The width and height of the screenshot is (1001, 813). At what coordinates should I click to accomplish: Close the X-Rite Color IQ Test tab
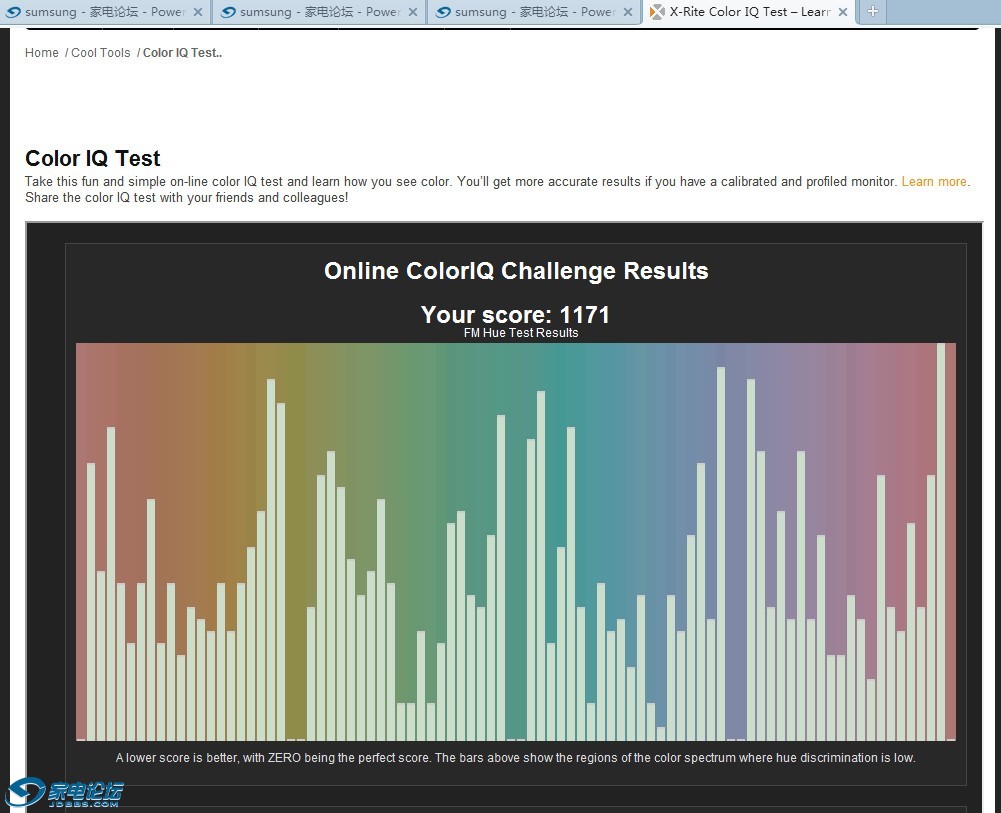click(x=843, y=12)
